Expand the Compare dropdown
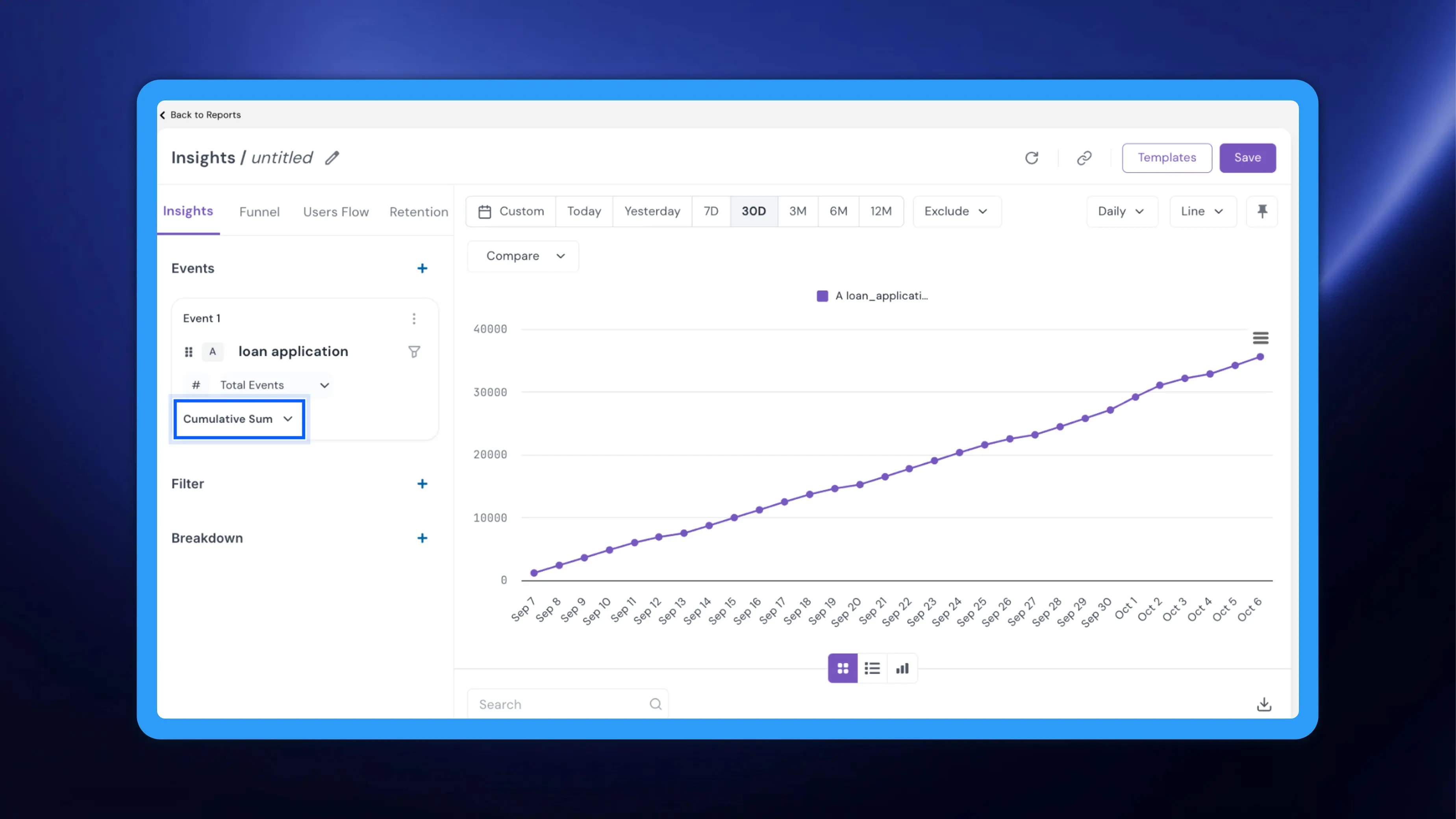 pyautogui.click(x=523, y=256)
